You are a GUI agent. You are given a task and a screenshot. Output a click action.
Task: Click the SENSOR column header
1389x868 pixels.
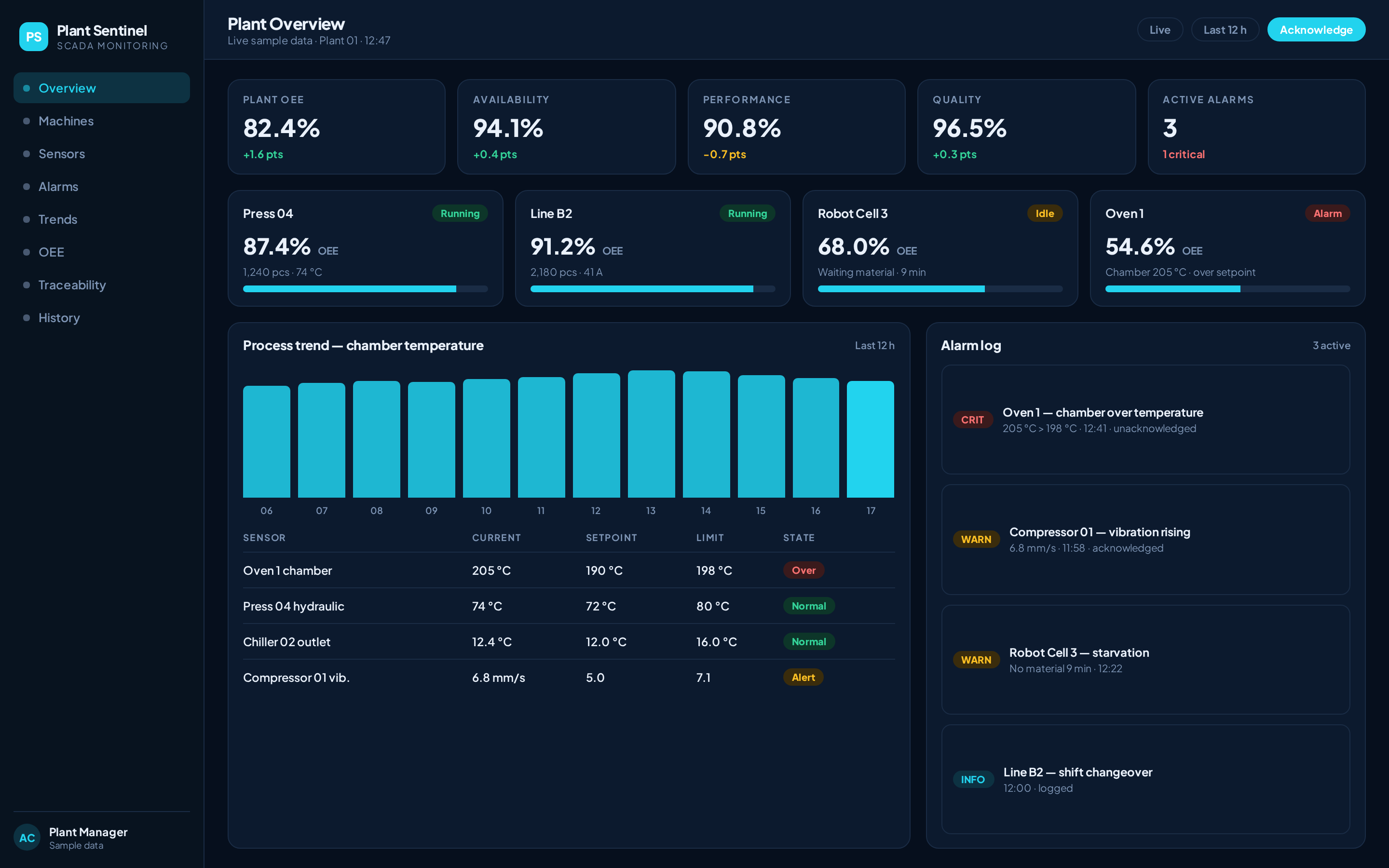[x=264, y=537]
